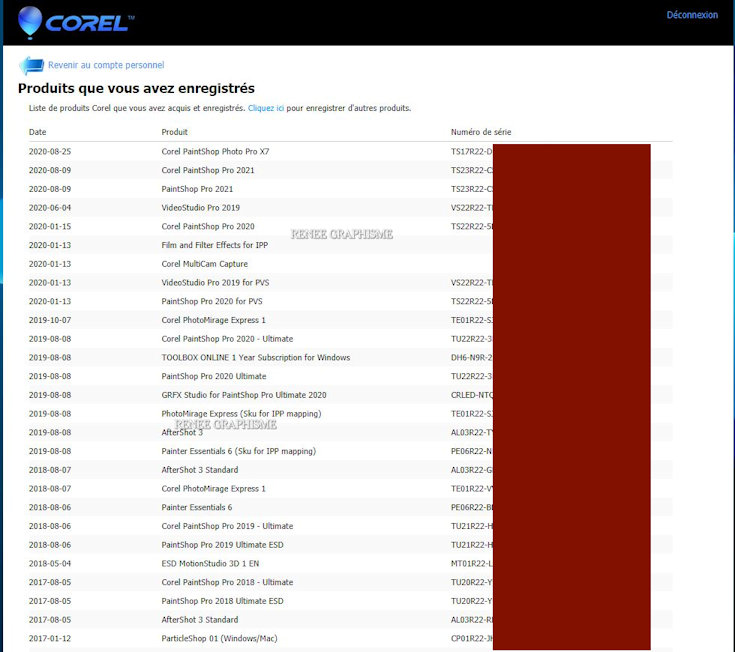735x652 pixels.
Task: Click Corel PaintShop Pro 2018 - Ultimate
Action: tap(227, 583)
